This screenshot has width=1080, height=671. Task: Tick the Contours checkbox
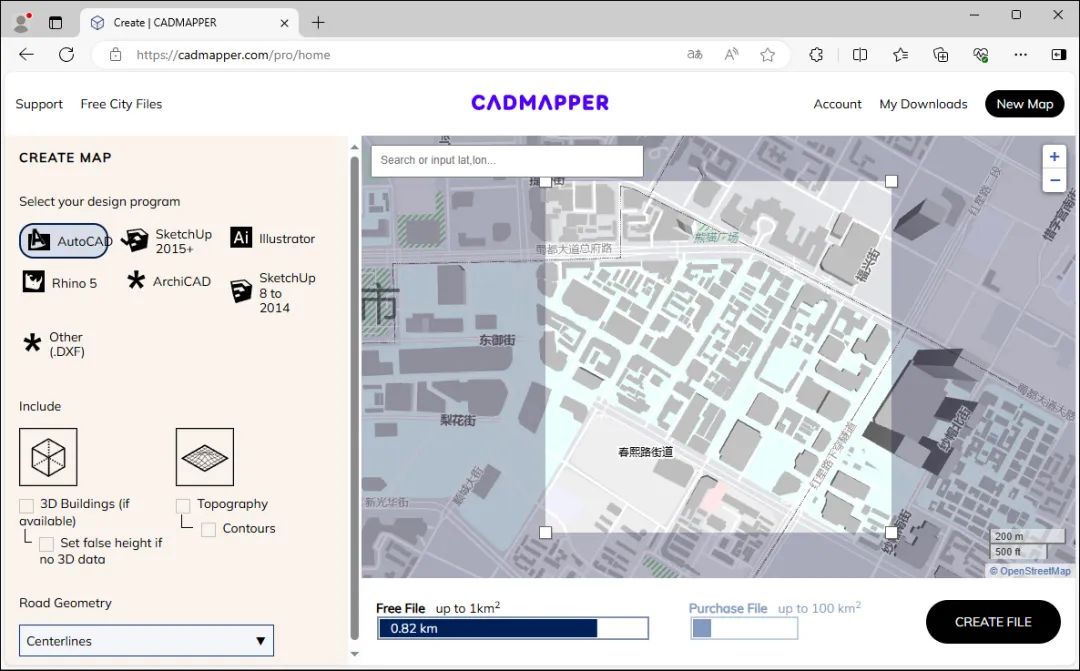coord(208,529)
